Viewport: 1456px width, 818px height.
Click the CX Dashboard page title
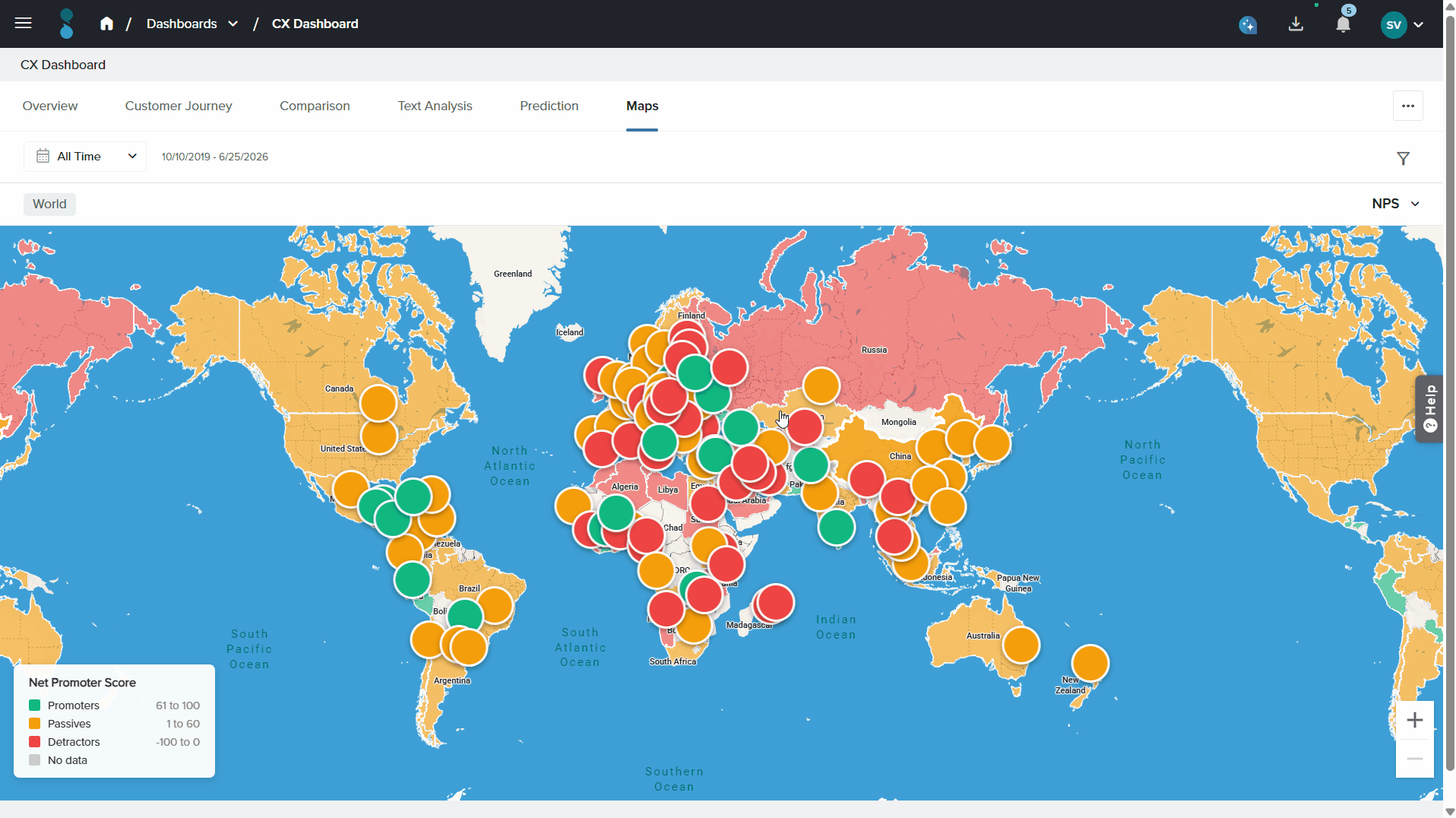(63, 65)
